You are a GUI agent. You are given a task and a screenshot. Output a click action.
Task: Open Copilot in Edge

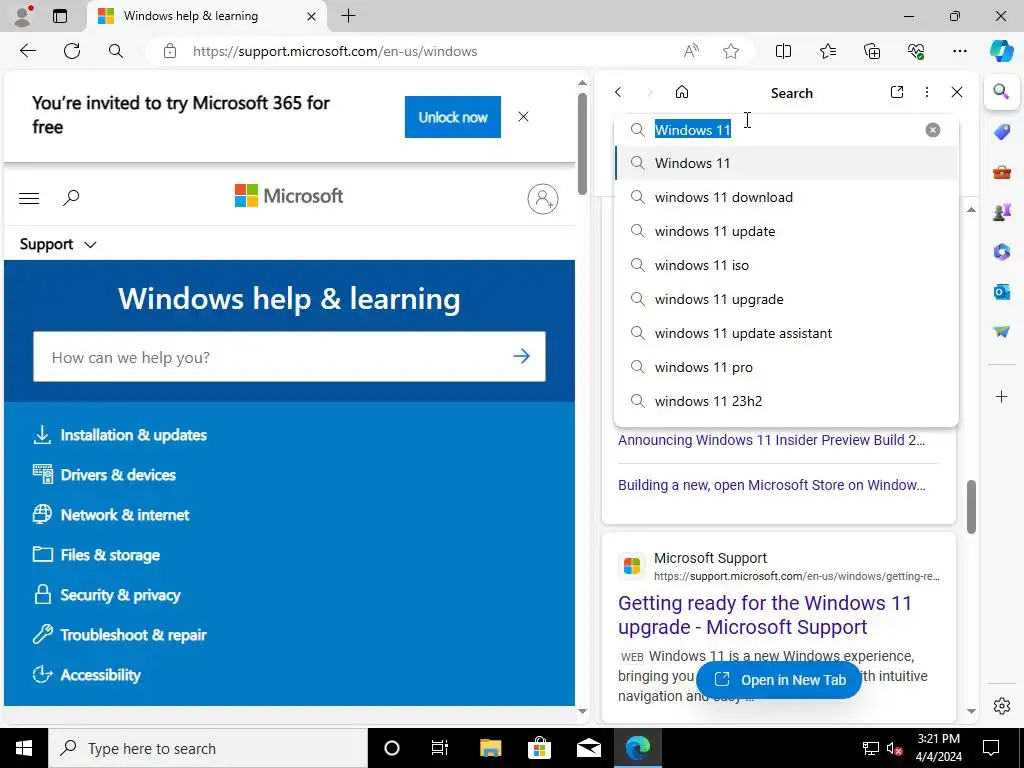tap(1001, 51)
